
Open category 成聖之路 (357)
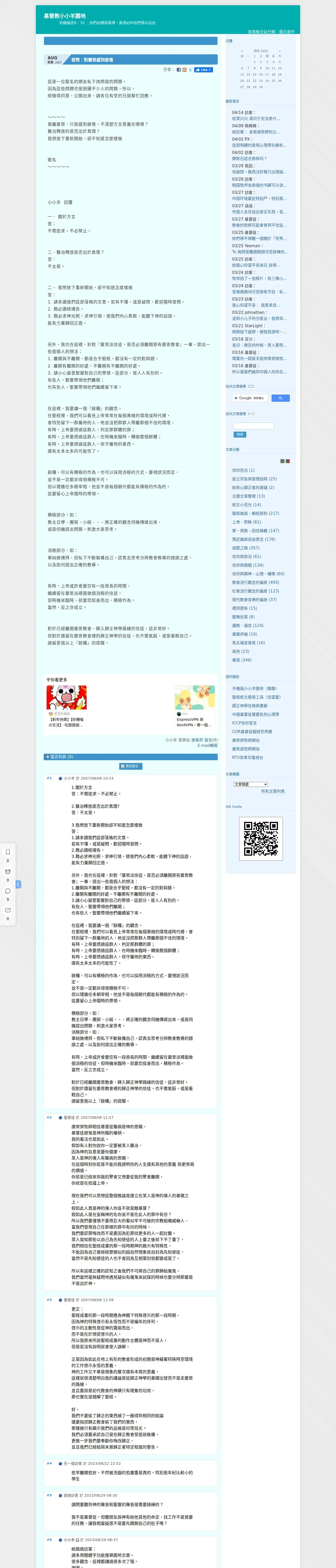tap(246, 548)
